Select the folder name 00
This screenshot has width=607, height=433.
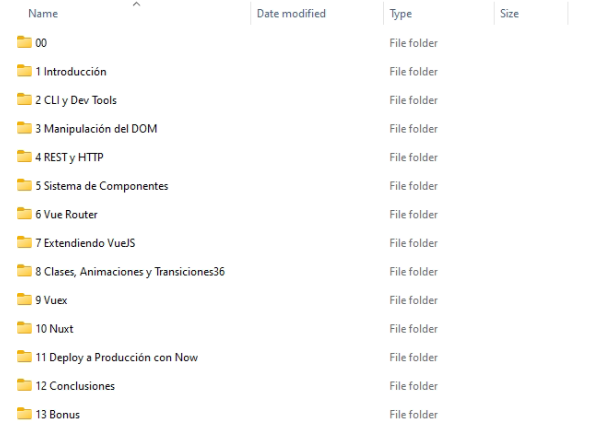point(41,43)
